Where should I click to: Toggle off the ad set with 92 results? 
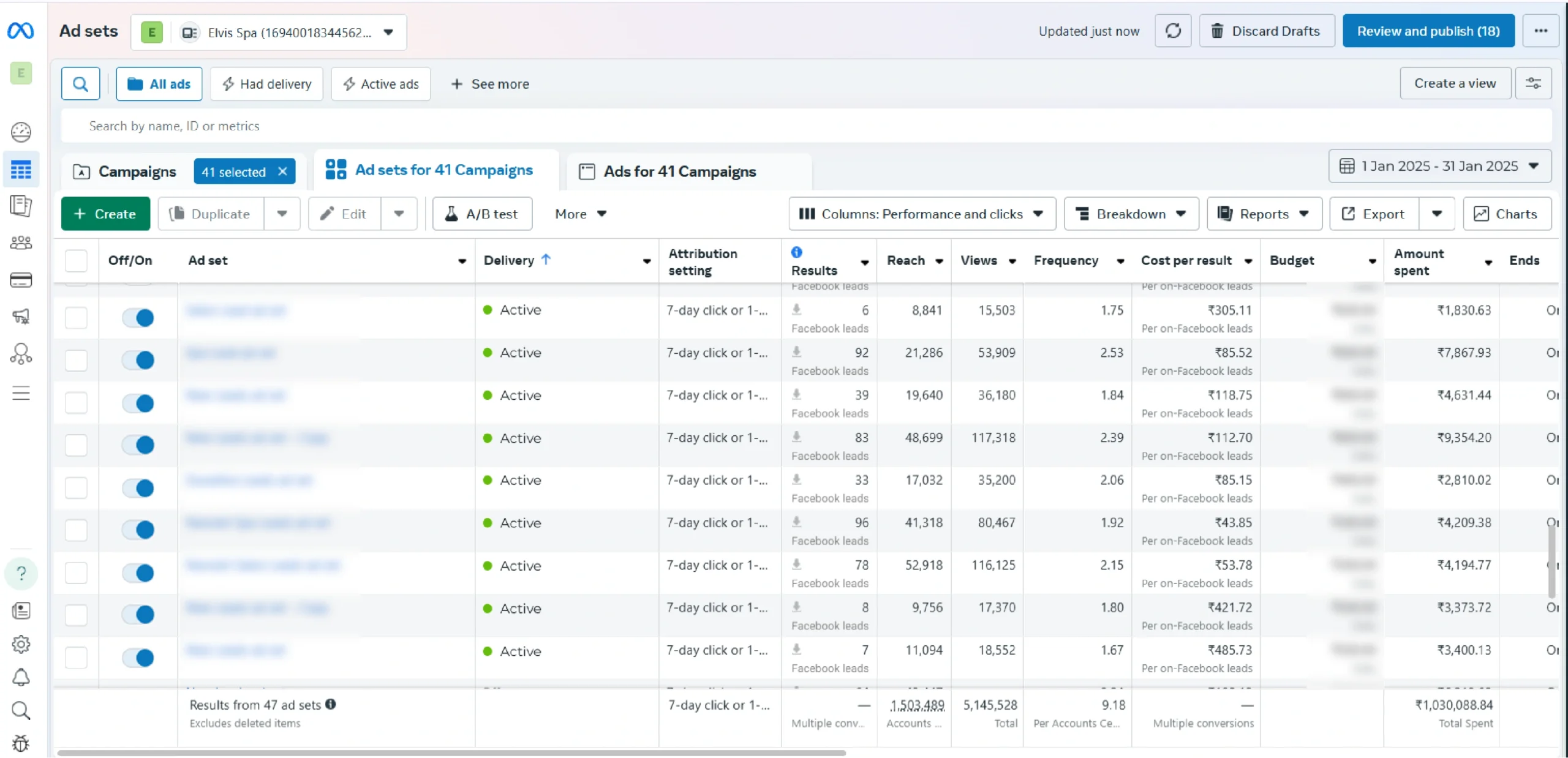138,360
